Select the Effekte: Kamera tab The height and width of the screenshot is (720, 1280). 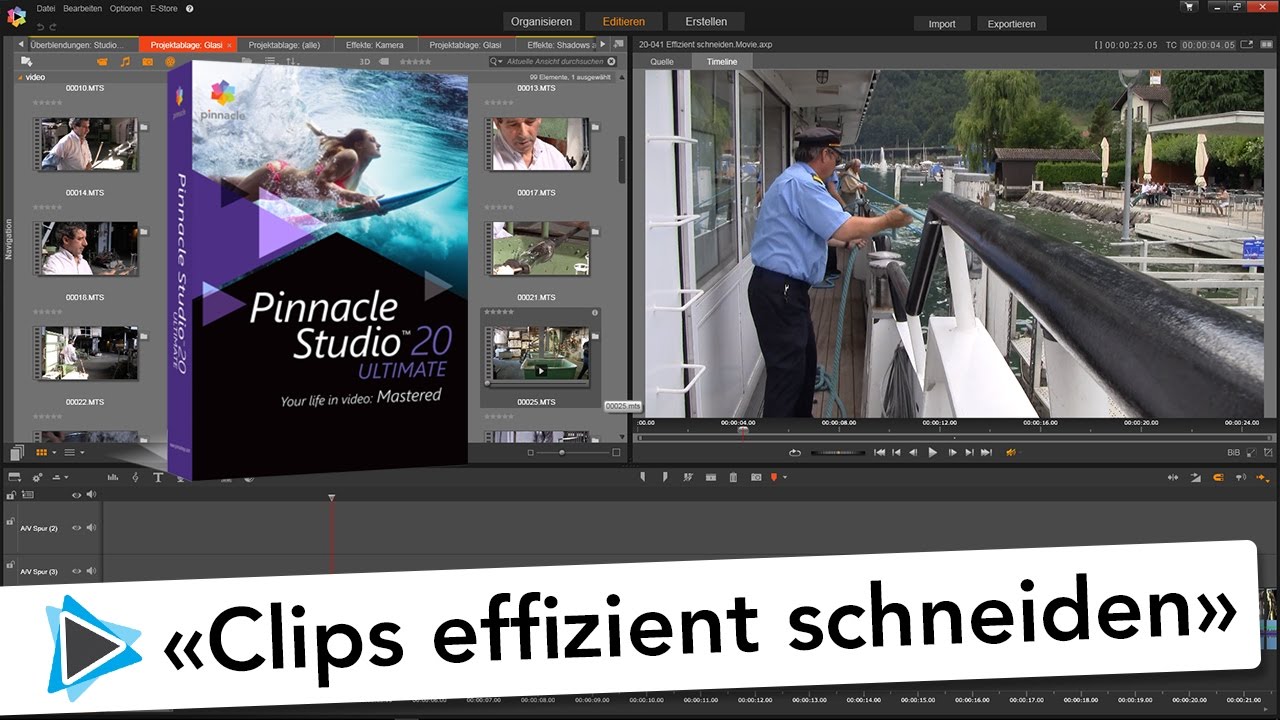tap(375, 45)
